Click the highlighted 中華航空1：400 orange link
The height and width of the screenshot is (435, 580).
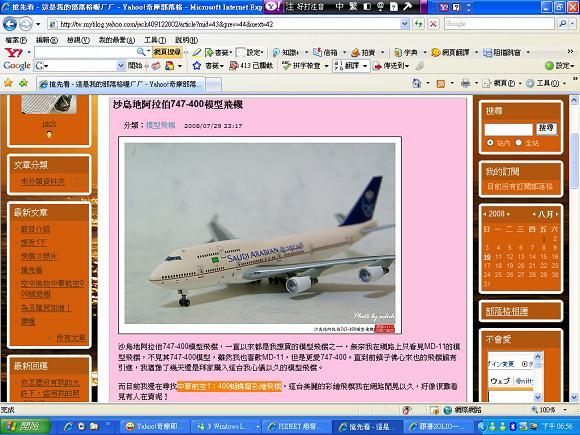[x=229, y=387]
